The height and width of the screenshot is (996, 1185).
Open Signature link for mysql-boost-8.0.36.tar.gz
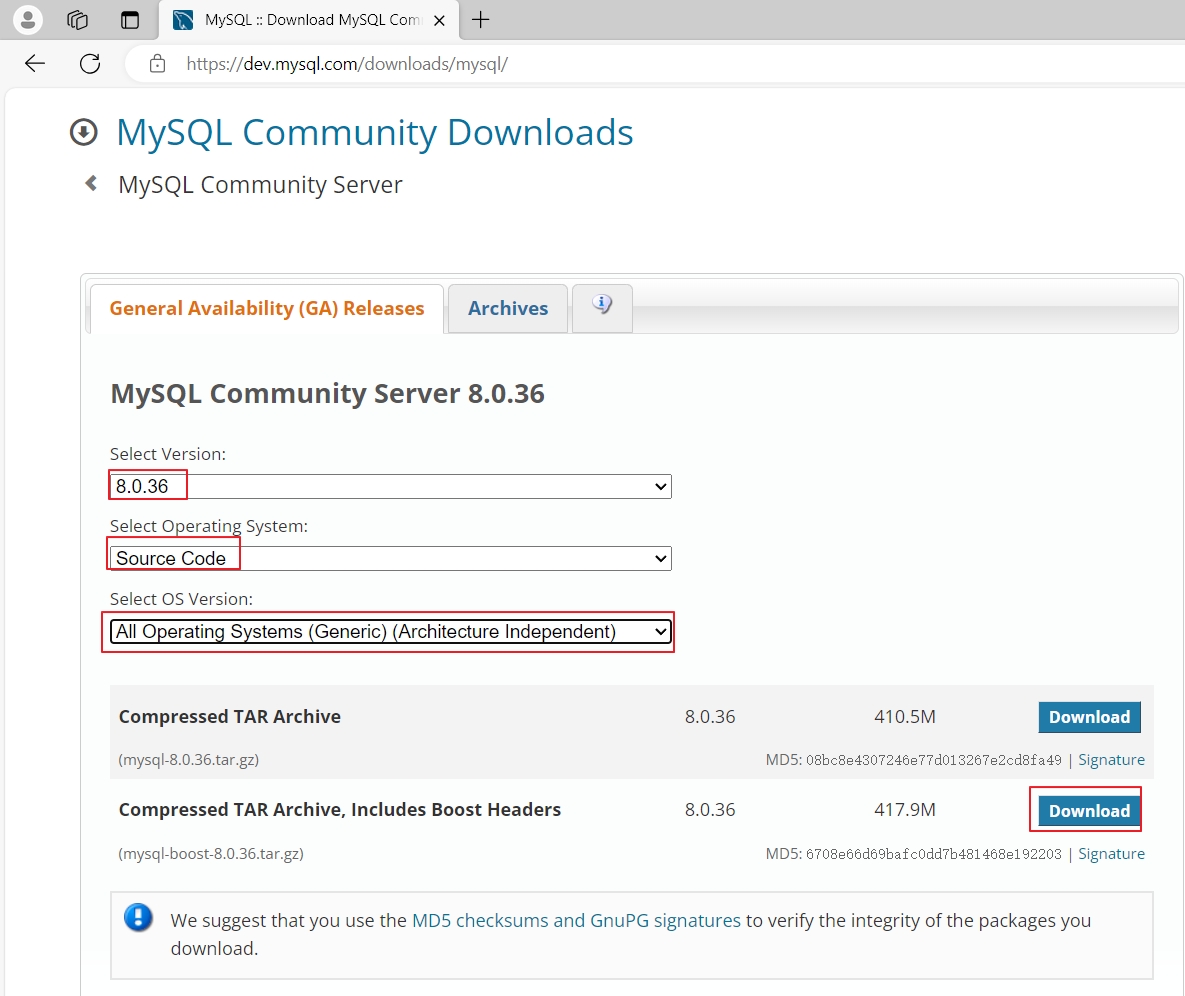(x=1111, y=853)
